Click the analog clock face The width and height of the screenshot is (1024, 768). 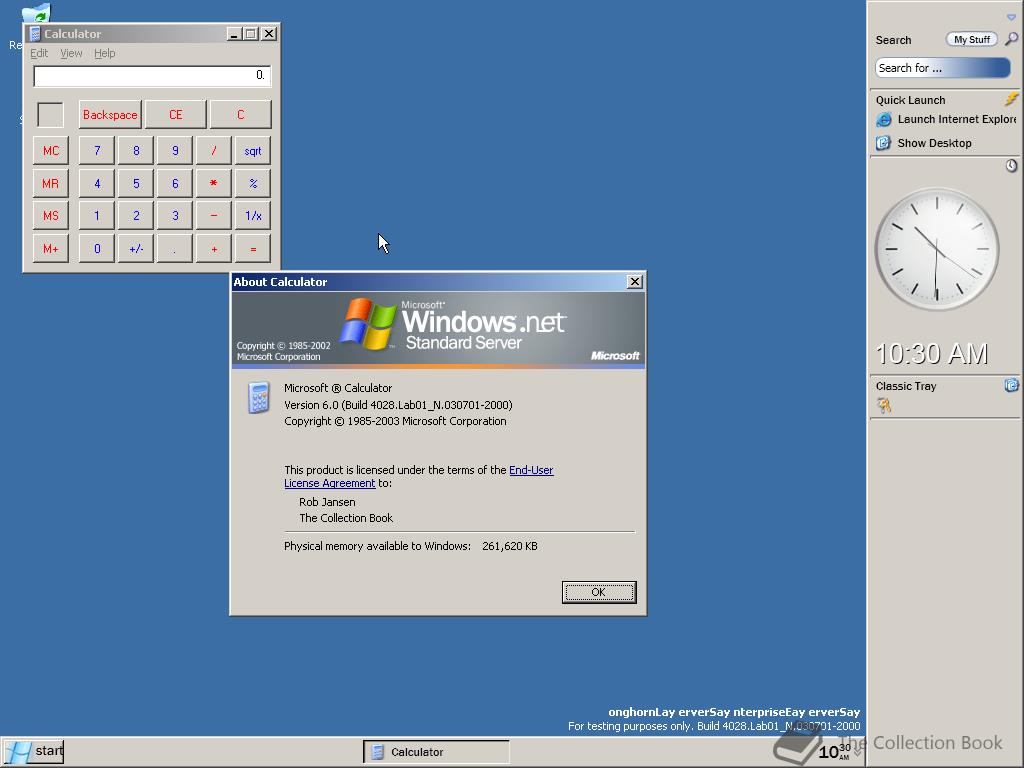[x=936, y=249]
